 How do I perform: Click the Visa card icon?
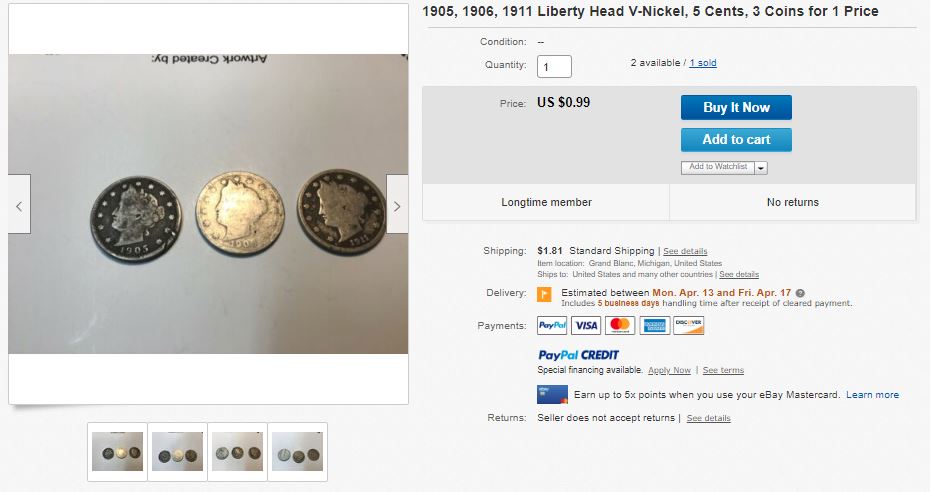pos(586,325)
